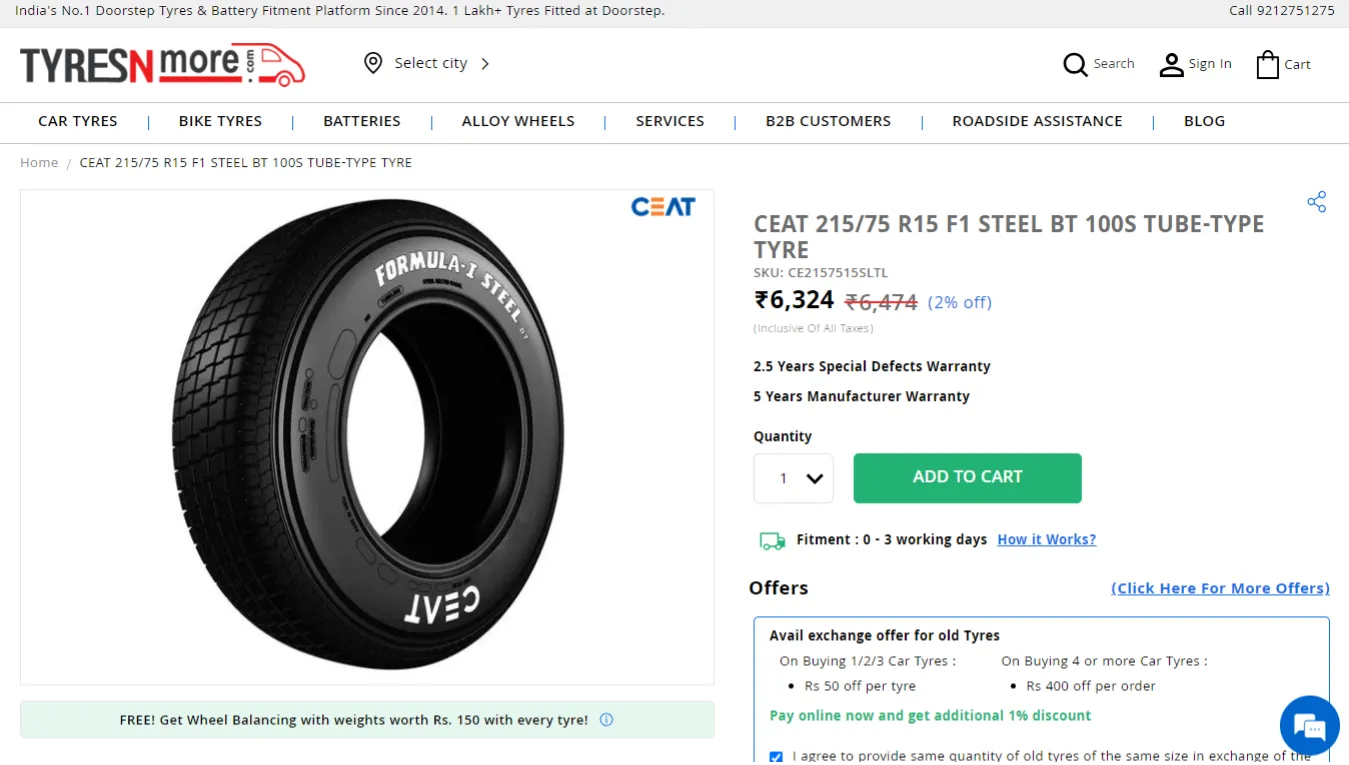The width and height of the screenshot is (1349, 765).
Task: Open the shopping cart icon
Action: click(x=1267, y=65)
